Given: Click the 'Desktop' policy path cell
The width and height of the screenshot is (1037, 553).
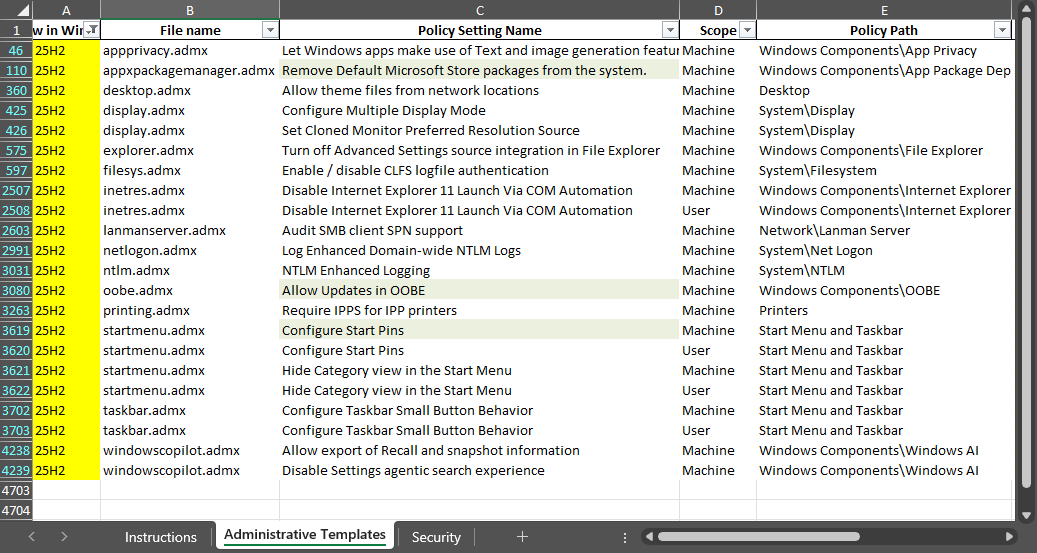Looking at the screenshot, I should [x=884, y=91].
